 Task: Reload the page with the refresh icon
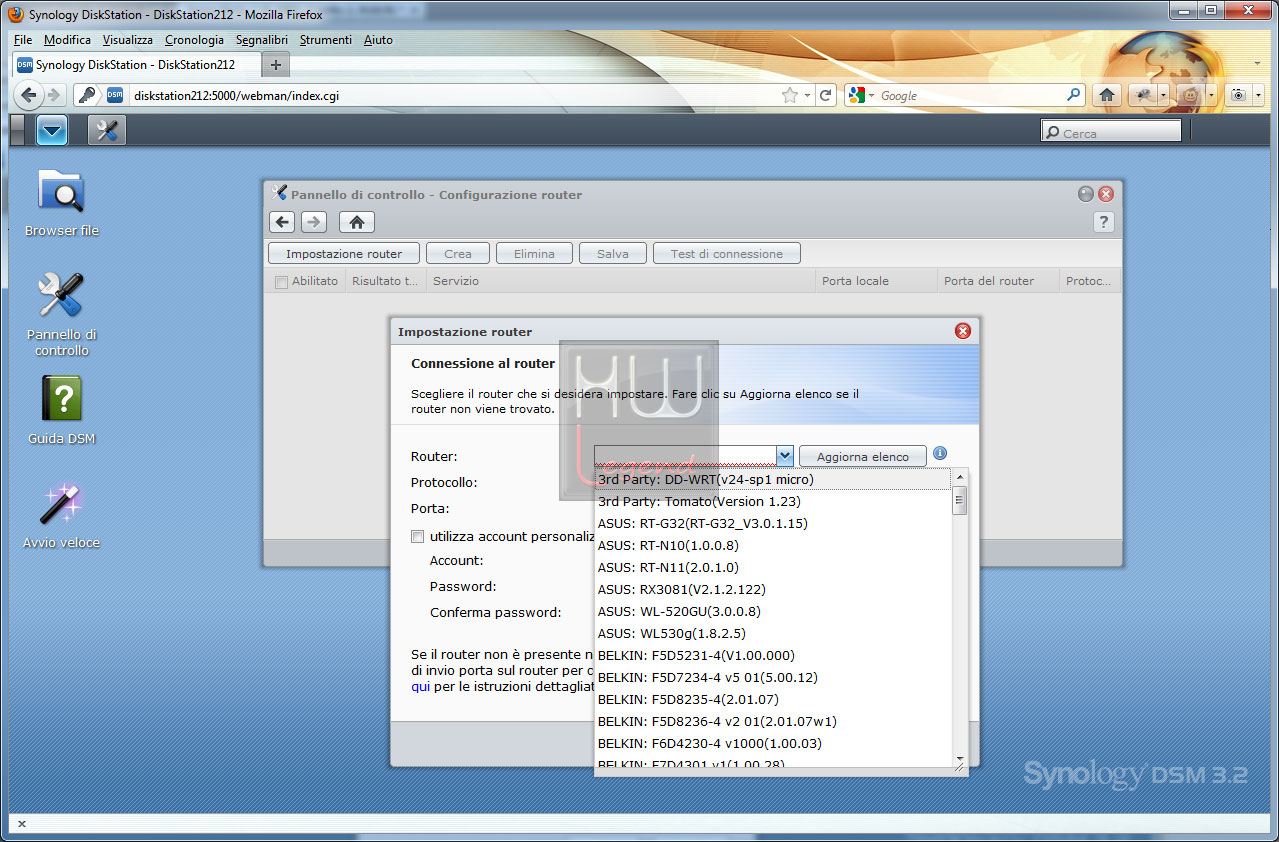click(825, 95)
